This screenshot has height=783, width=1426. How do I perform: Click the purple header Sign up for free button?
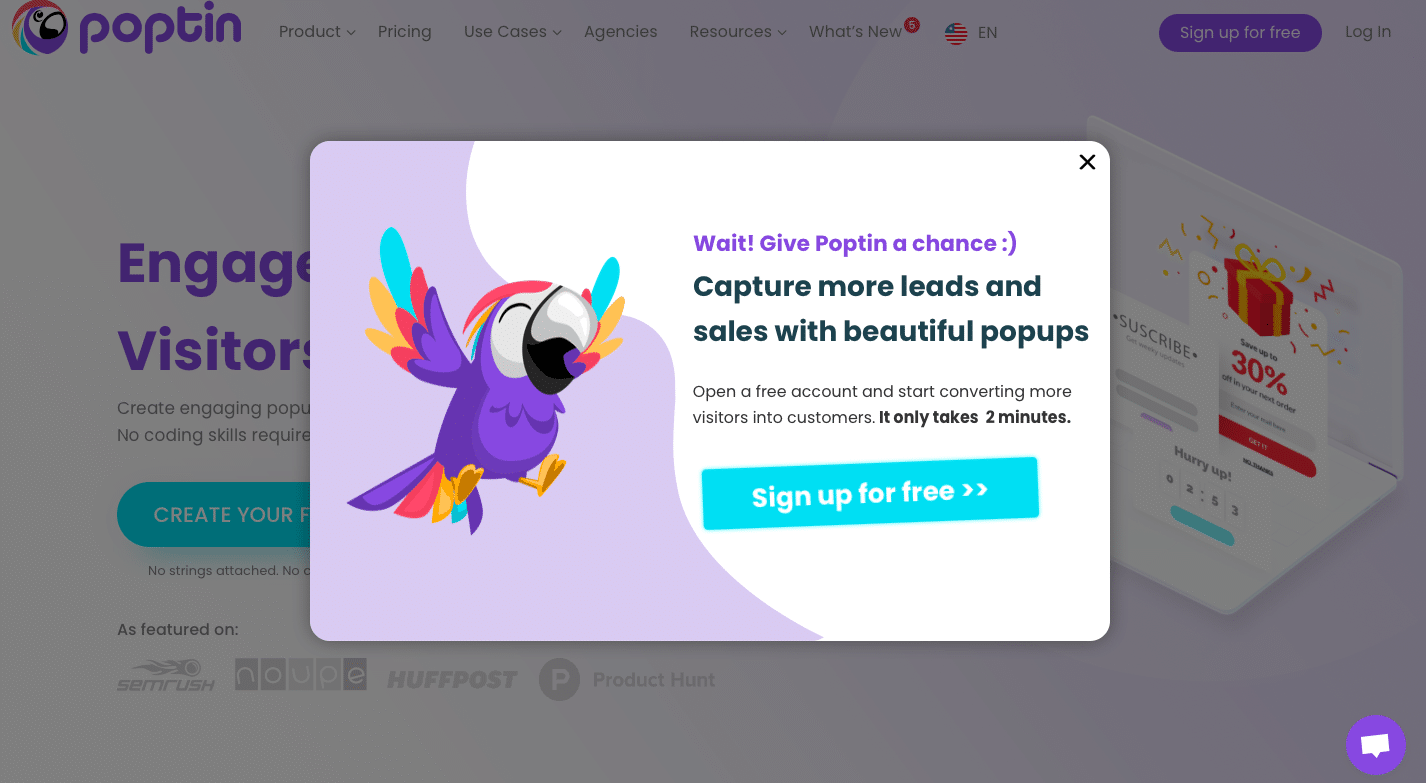pyautogui.click(x=1240, y=33)
